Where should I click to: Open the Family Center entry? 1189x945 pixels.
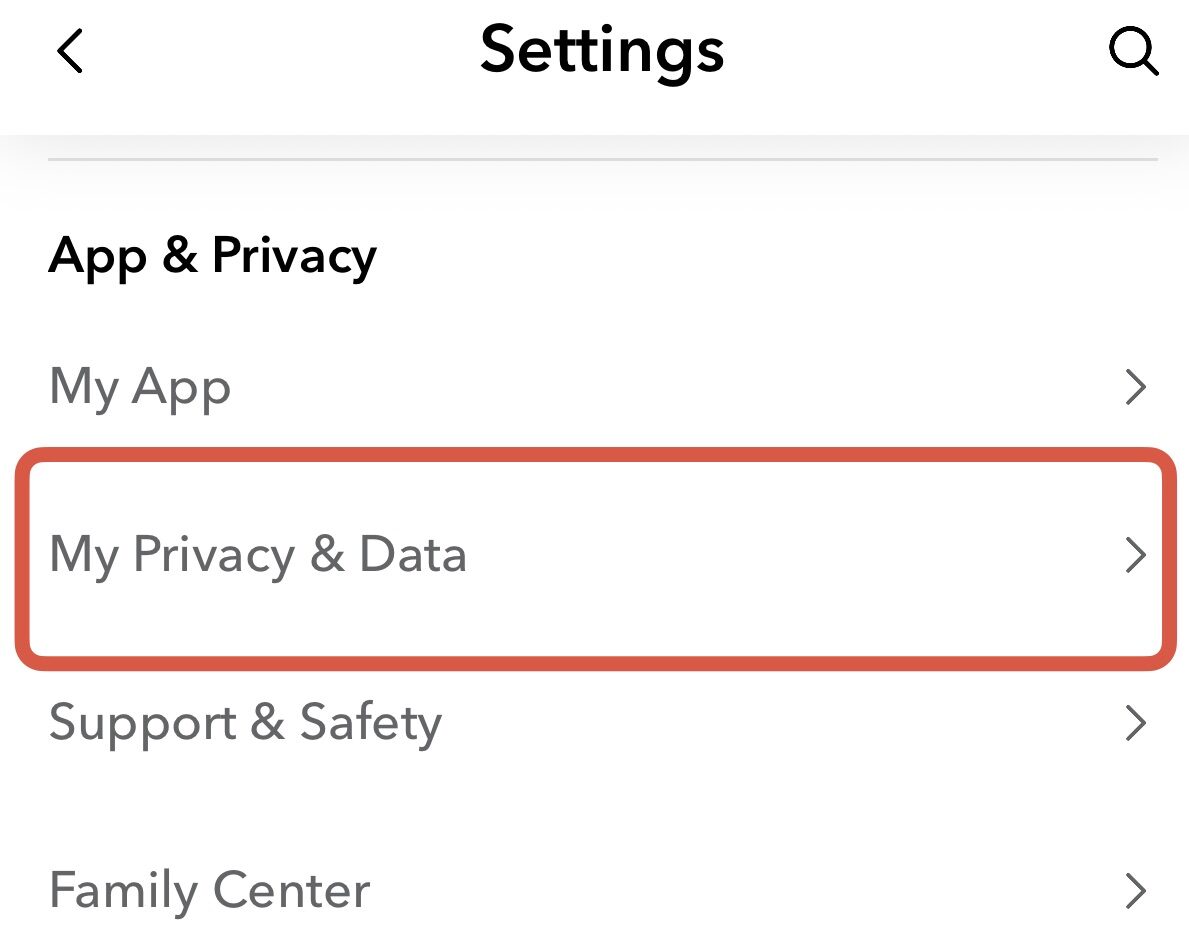pyautogui.click(x=209, y=890)
